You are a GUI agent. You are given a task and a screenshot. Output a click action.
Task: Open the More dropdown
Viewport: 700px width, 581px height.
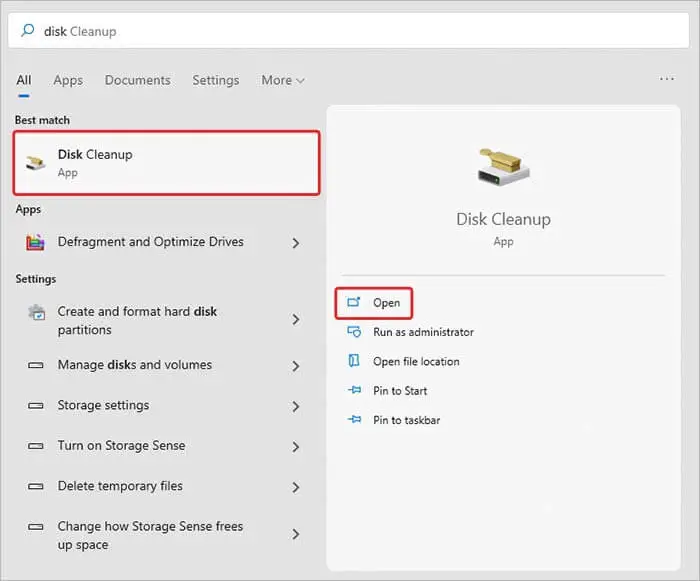pyautogui.click(x=283, y=80)
